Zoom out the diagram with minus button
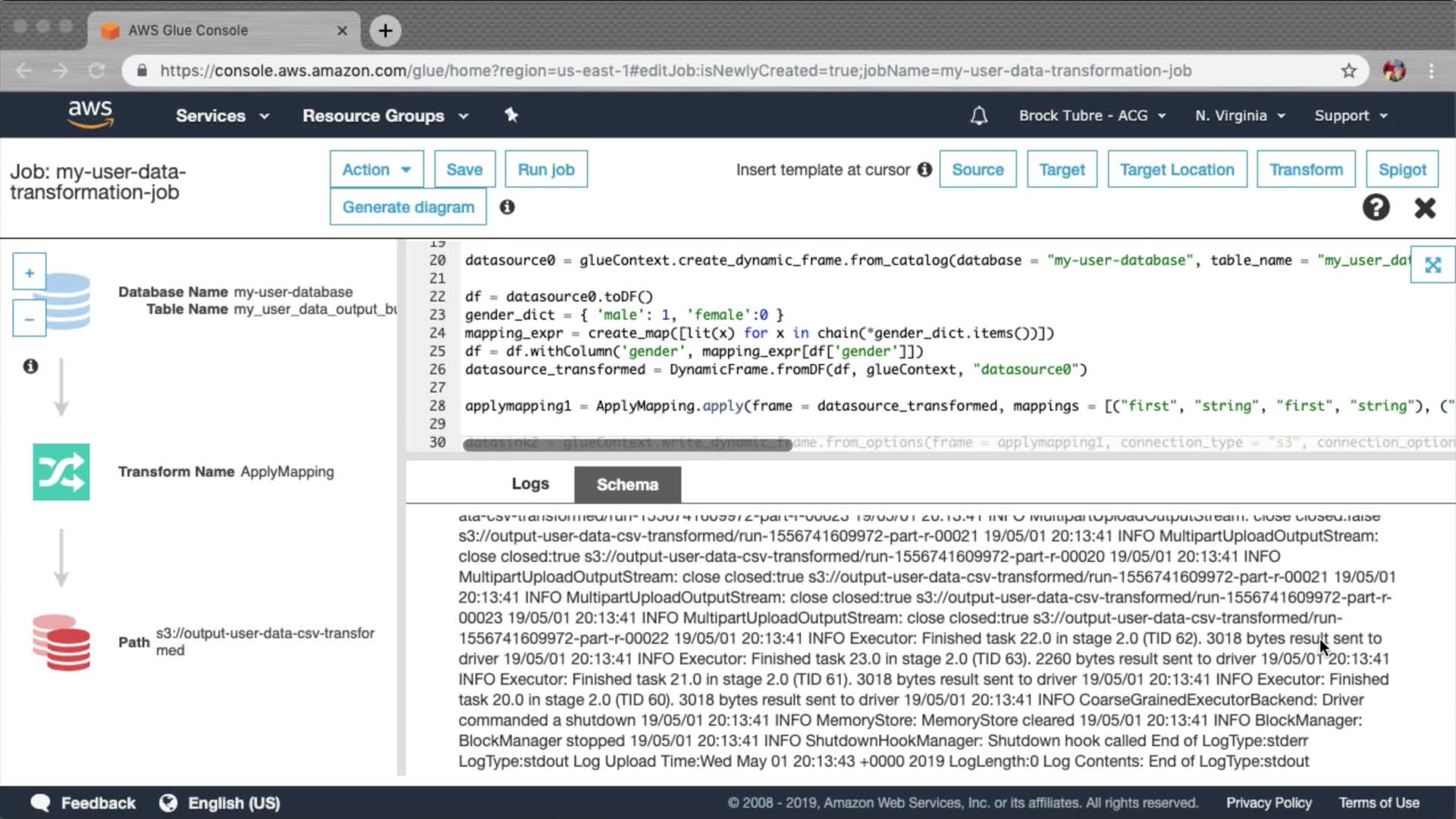Viewport: 1456px width, 819px height. [x=30, y=319]
